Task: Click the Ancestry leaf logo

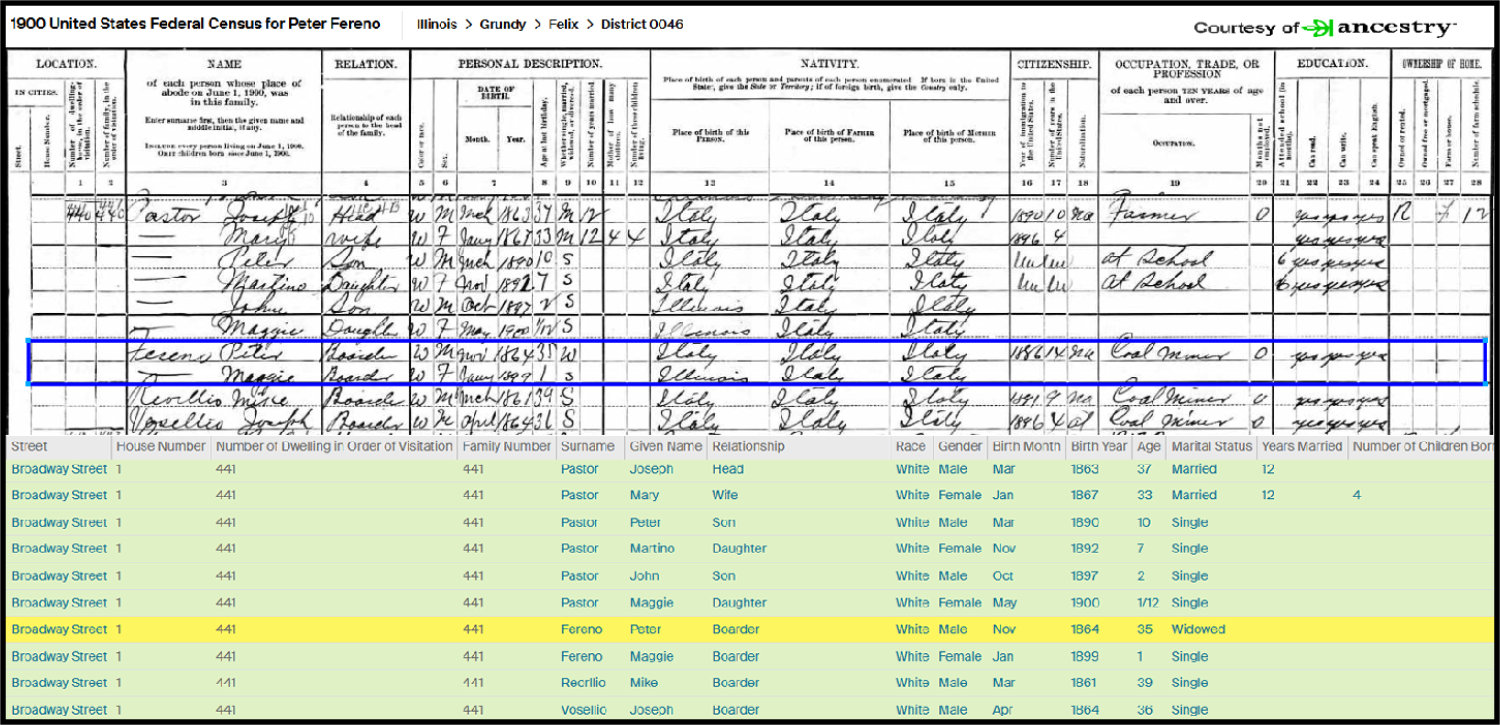Action: [1318, 28]
